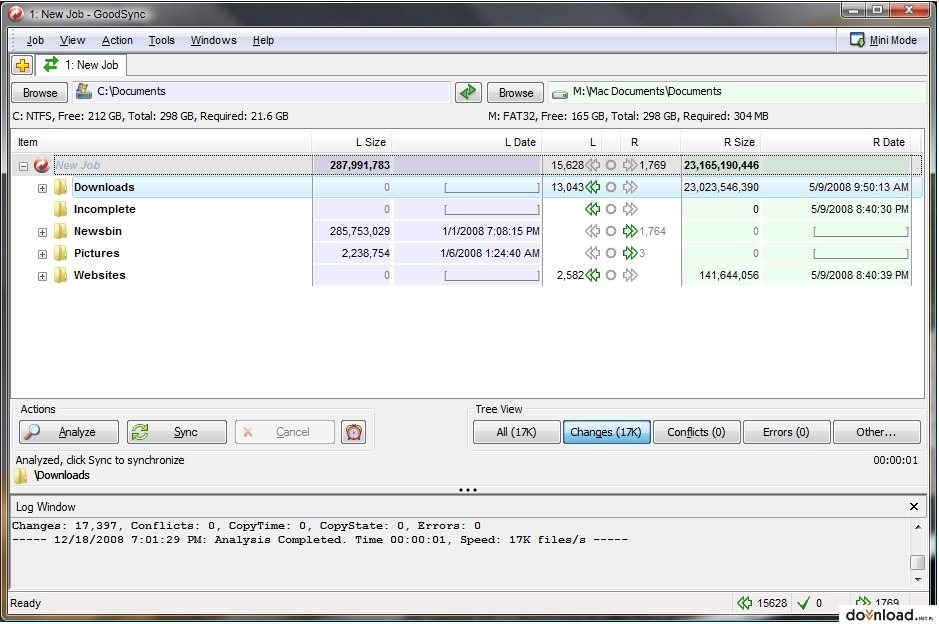The image size is (939, 624).
Task: Click the yellow plus new job icon
Action: (23, 65)
